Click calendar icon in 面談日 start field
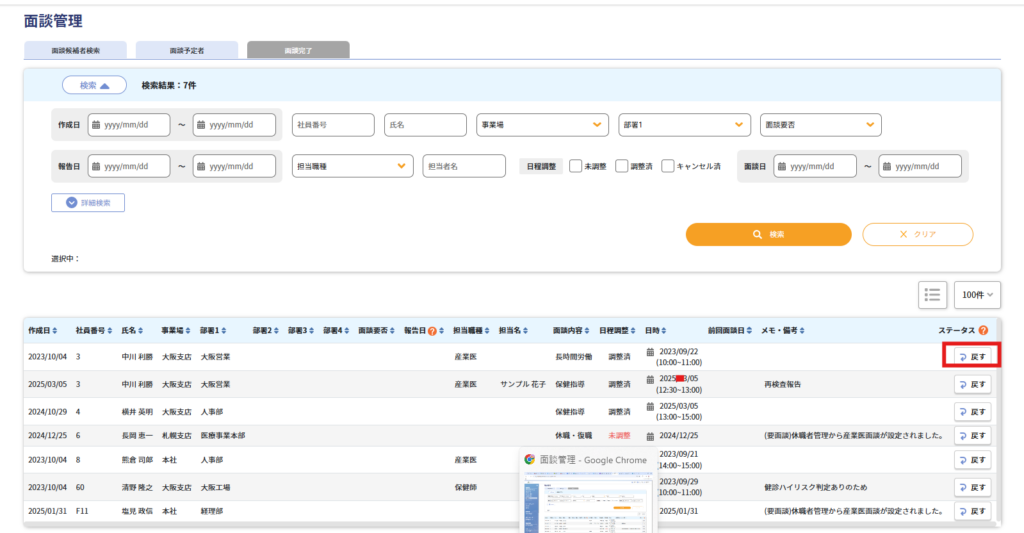1024x533 pixels. coord(780,166)
